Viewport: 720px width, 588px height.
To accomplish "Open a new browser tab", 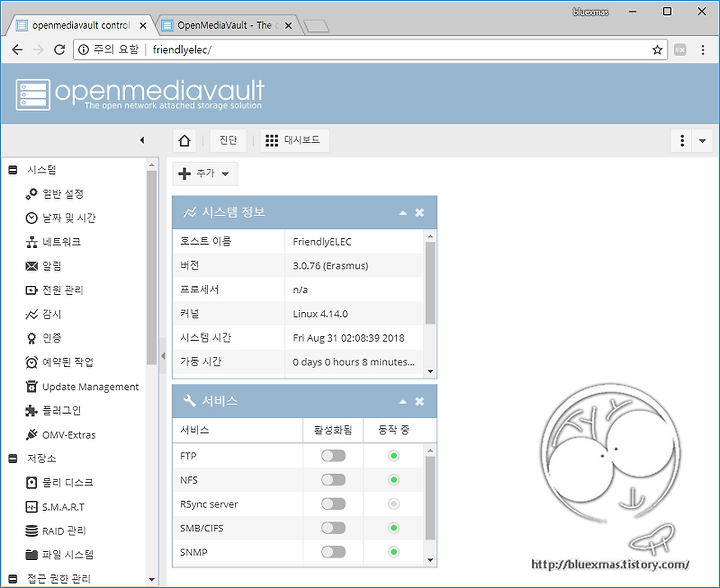I will 317,26.
